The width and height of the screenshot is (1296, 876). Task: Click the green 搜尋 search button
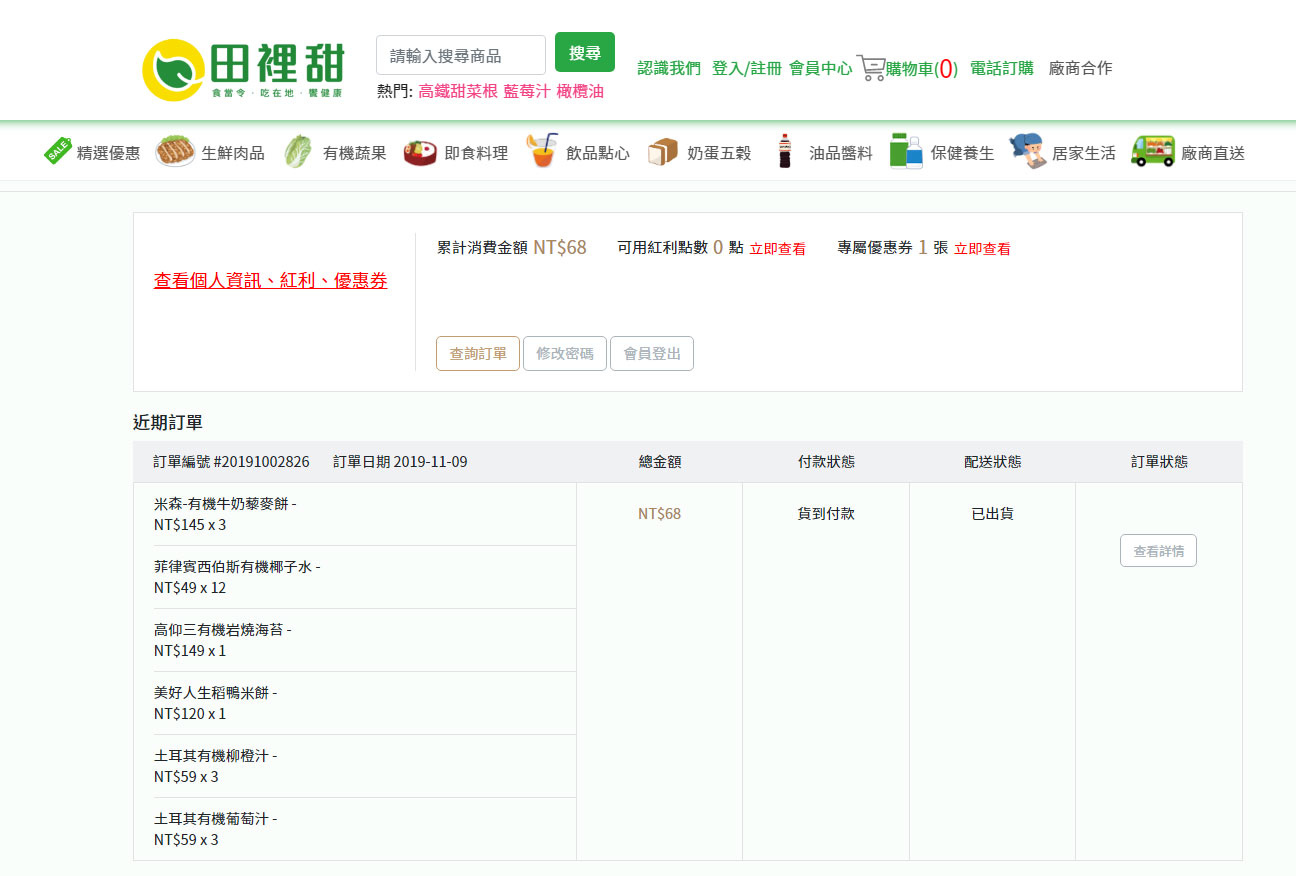[585, 53]
